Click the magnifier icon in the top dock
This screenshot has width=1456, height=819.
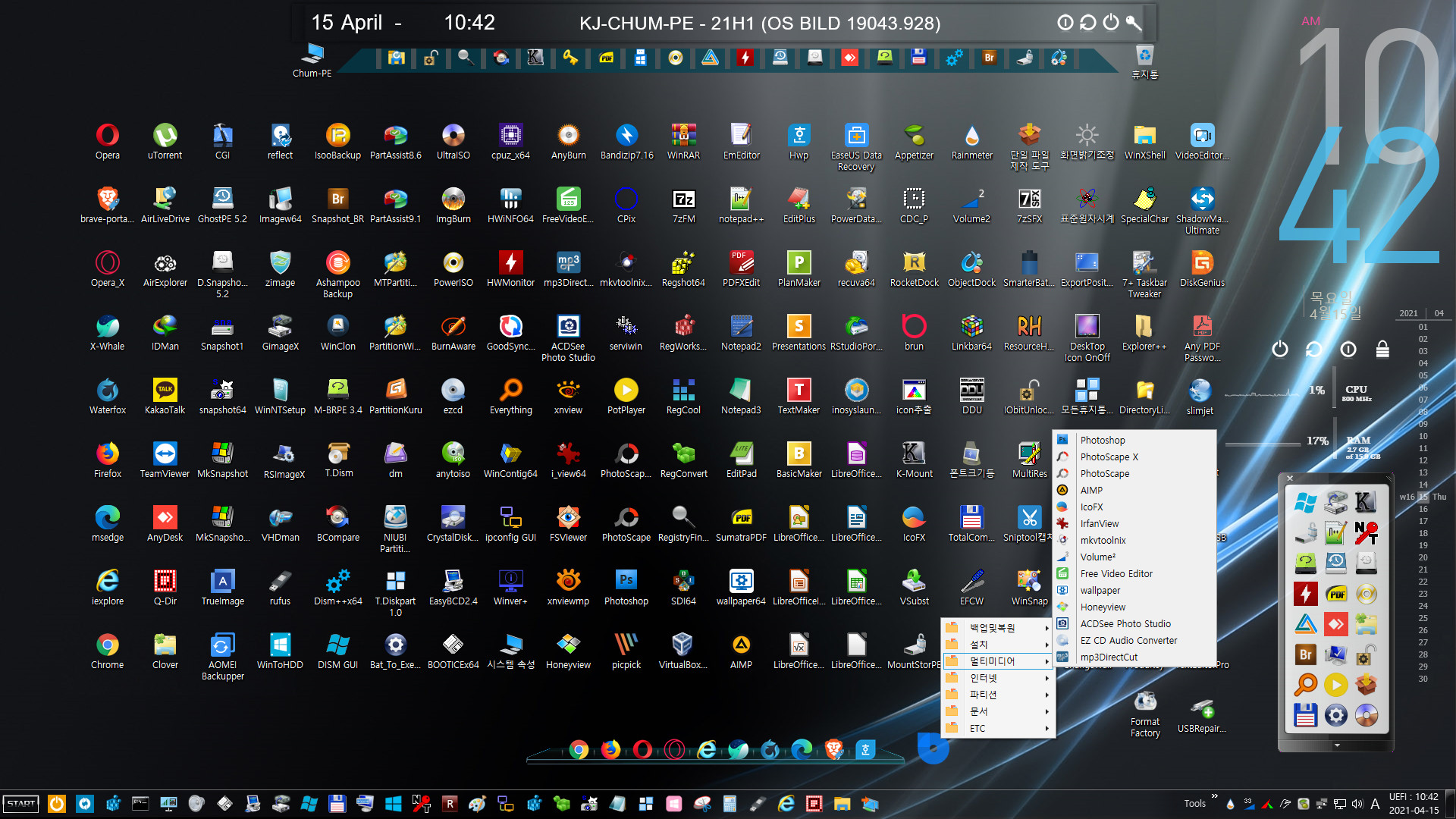point(466,58)
